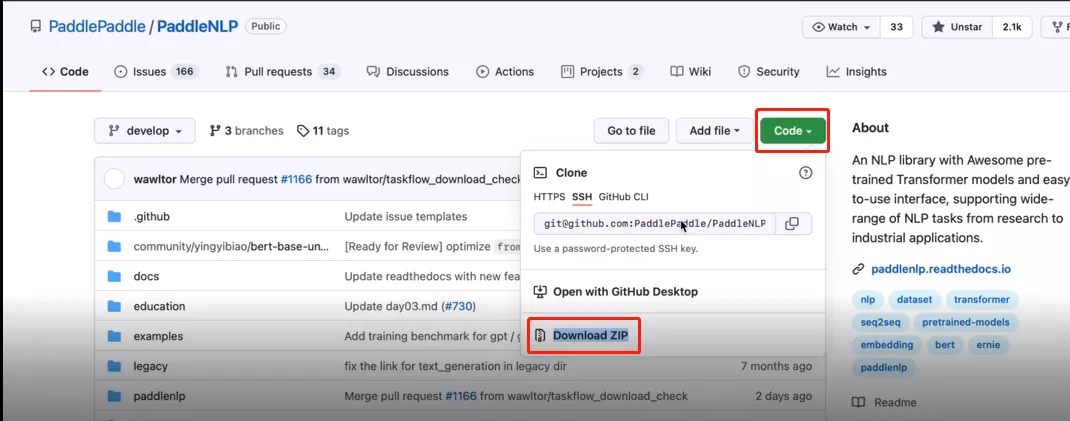The width and height of the screenshot is (1070, 421).
Task: Click the embedding topic tag
Action: click(886, 345)
